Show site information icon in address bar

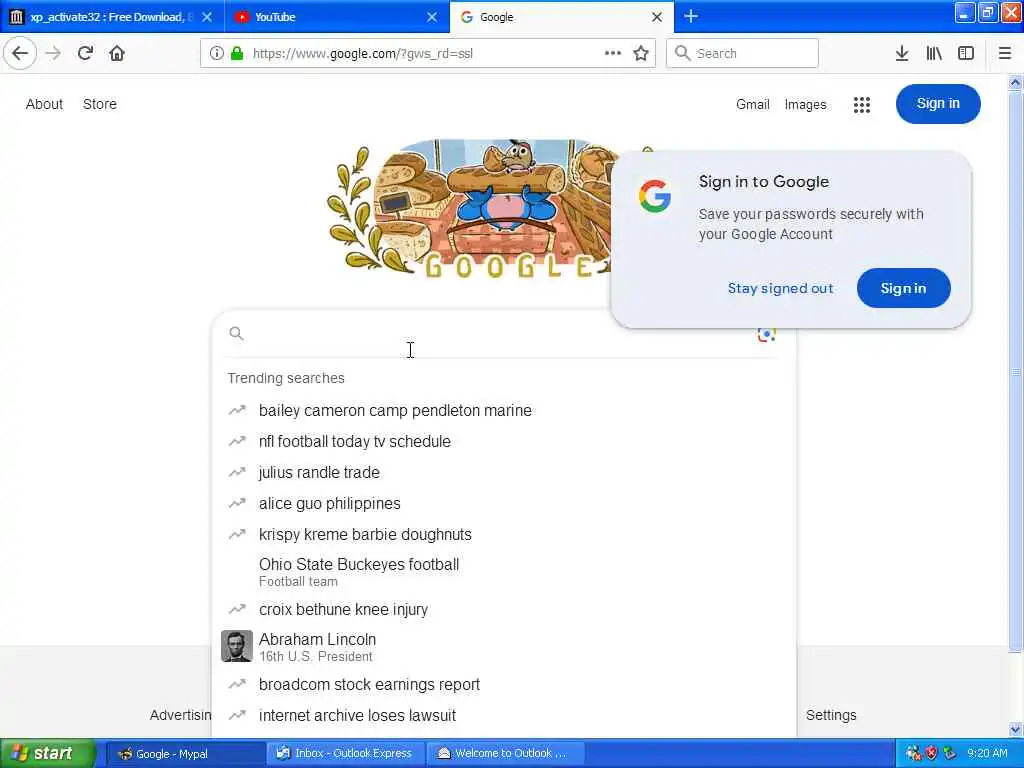(216, 53)
